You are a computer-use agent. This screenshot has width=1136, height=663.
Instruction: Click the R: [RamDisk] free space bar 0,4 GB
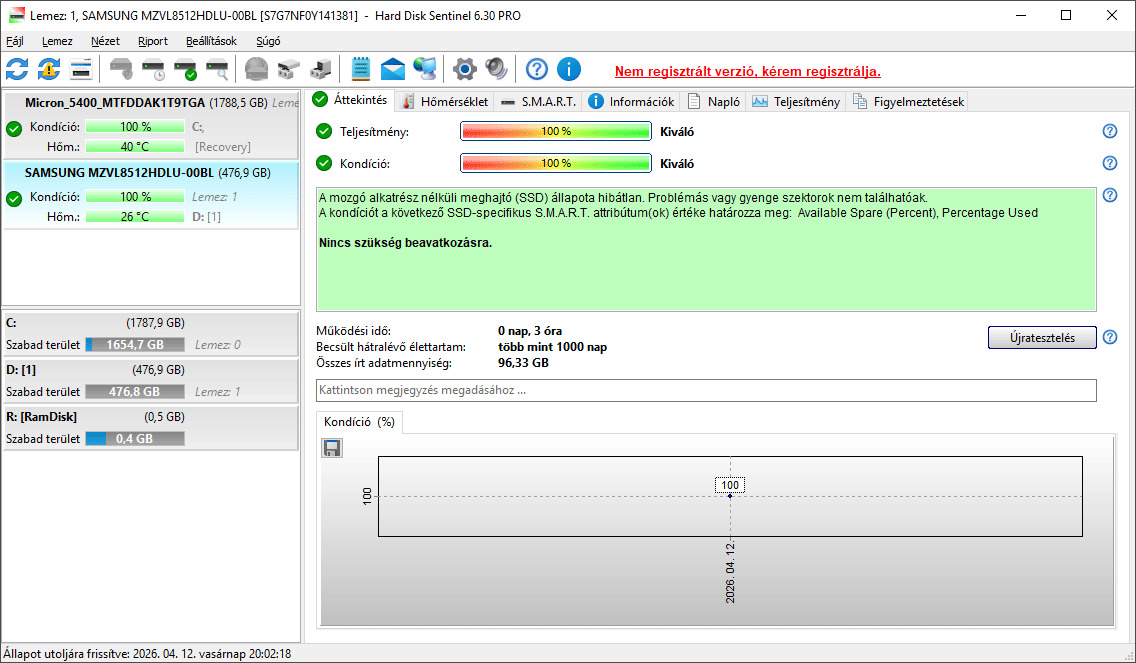point(135,439)
